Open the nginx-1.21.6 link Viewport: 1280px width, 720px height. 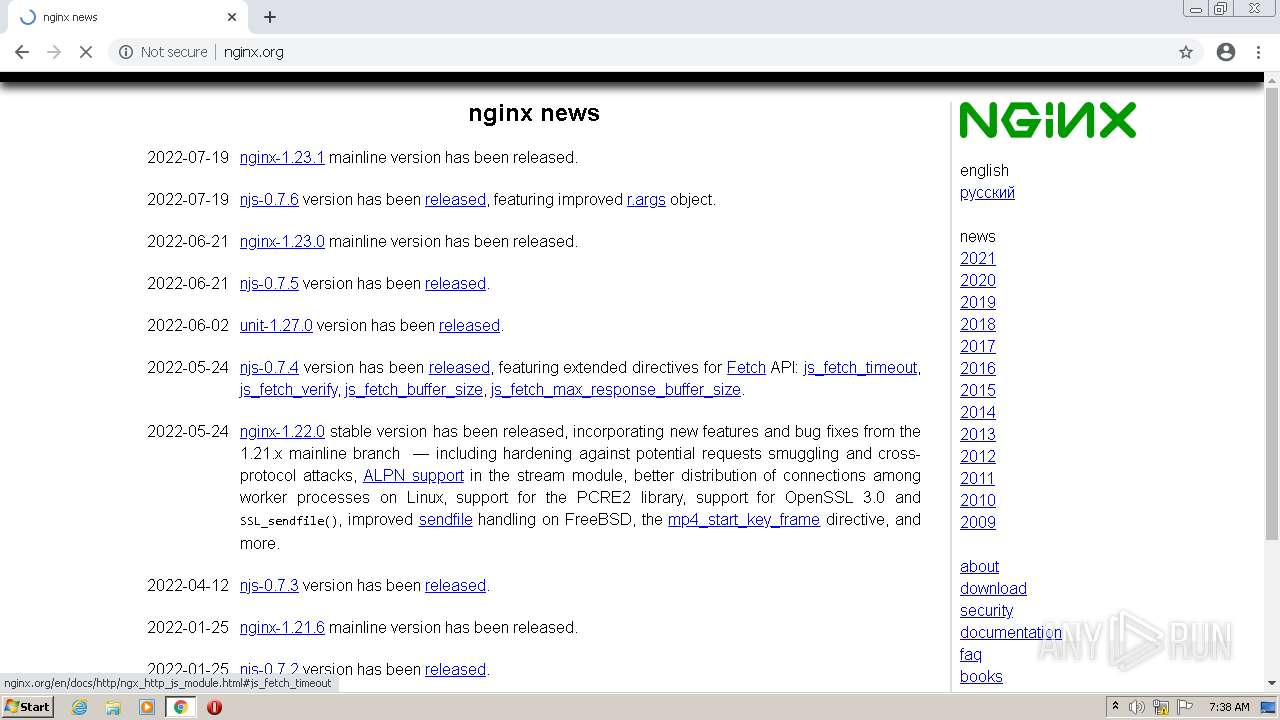282,627
